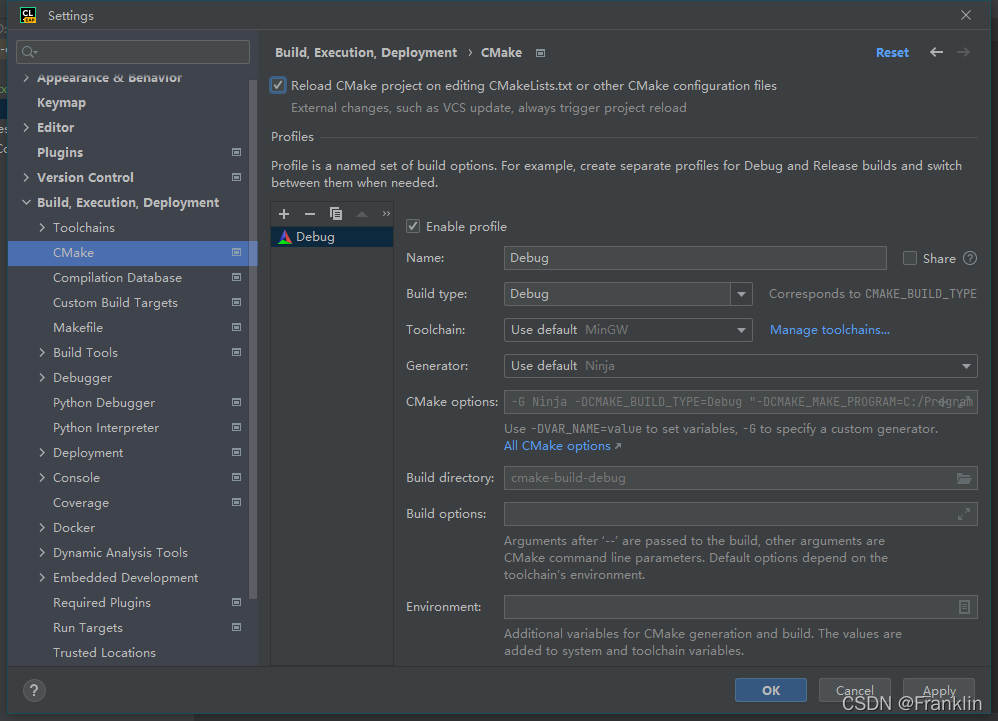Expand the Editor settings section

tap(26, 127)
